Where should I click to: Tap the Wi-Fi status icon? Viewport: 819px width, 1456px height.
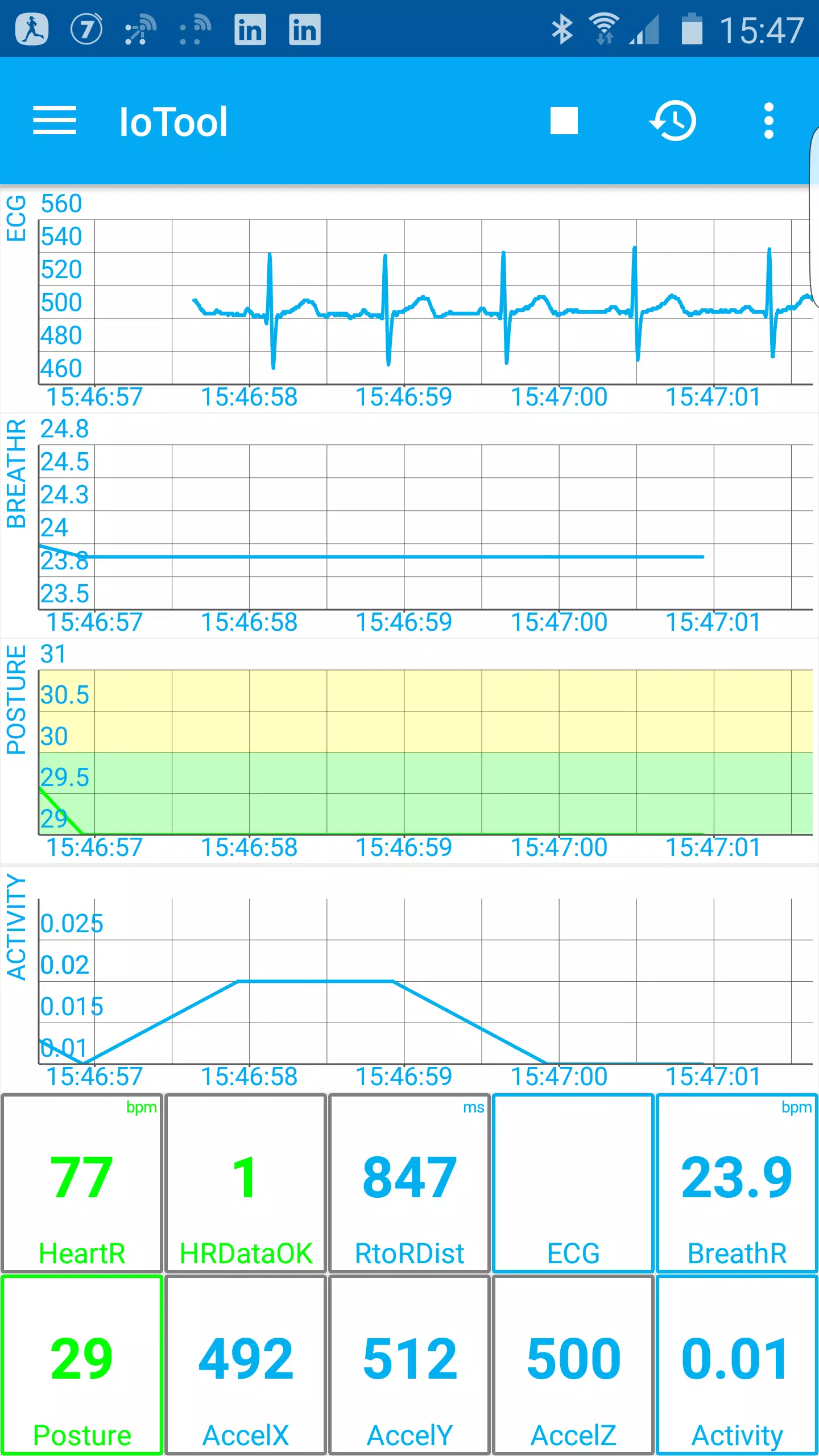[x=604, y=28]
